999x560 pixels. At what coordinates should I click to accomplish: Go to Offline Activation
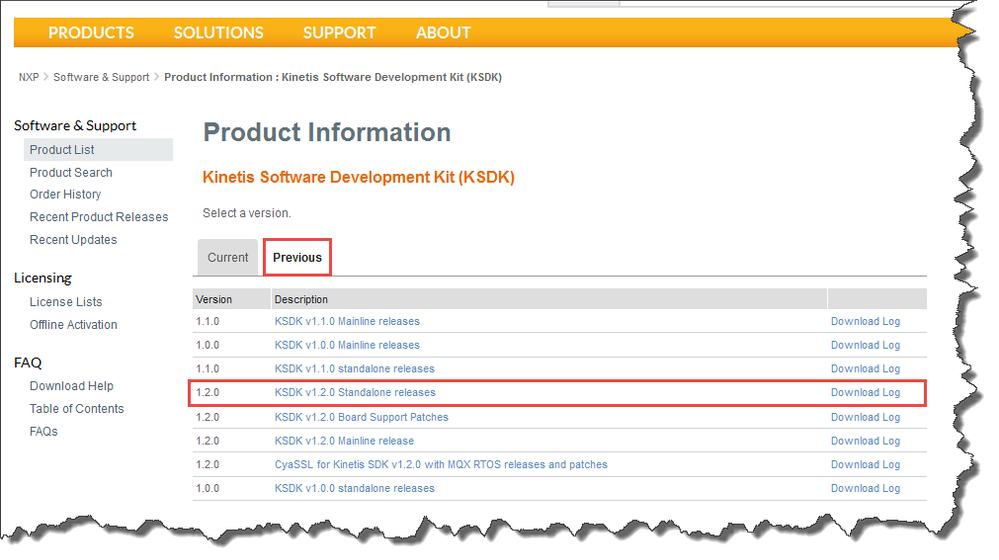pyautogui.click(x=73, y=325)
